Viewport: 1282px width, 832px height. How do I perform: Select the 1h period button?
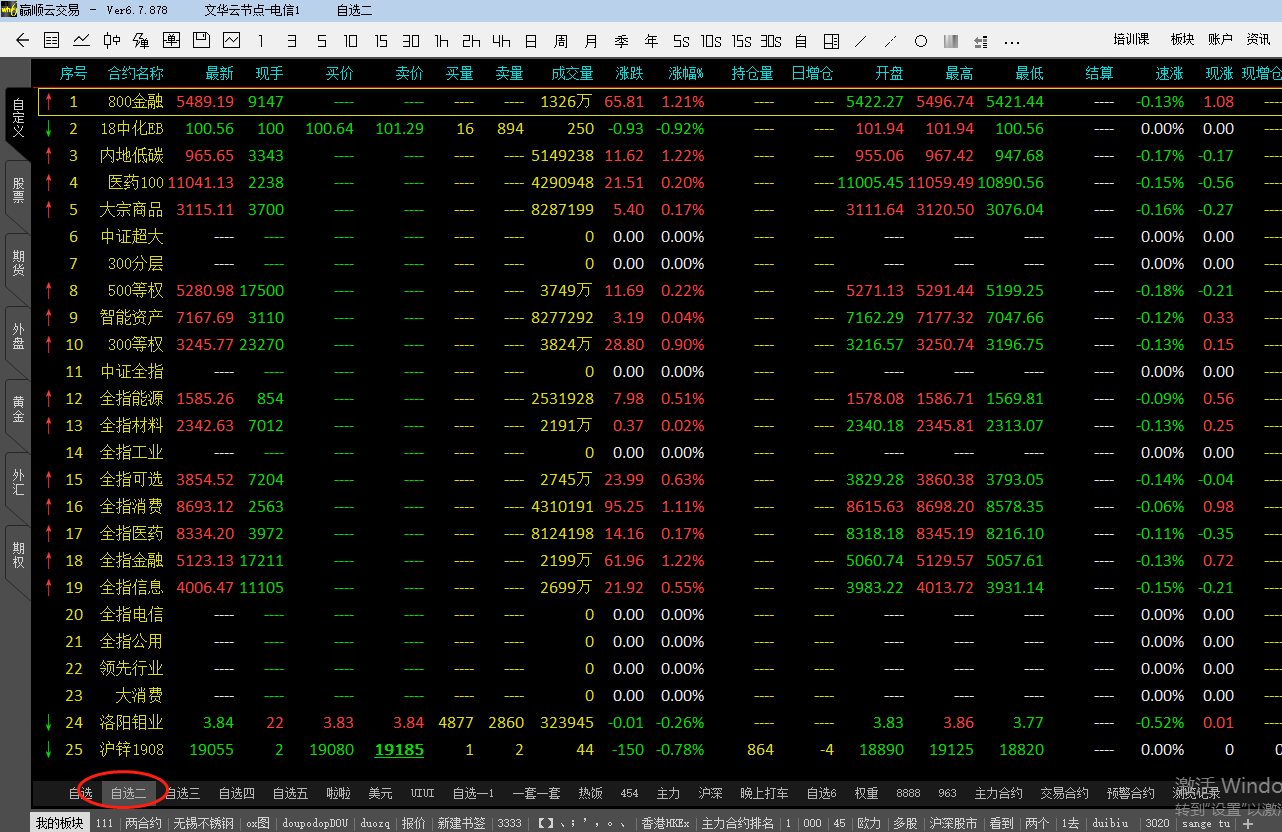pyautogui.click(x=441, y=41)
